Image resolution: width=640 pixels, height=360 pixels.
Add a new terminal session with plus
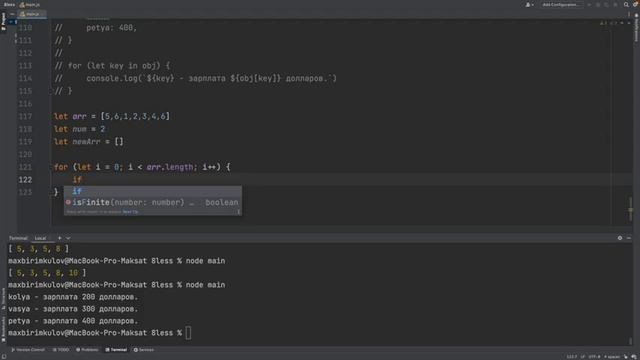[x=60, y=238]
